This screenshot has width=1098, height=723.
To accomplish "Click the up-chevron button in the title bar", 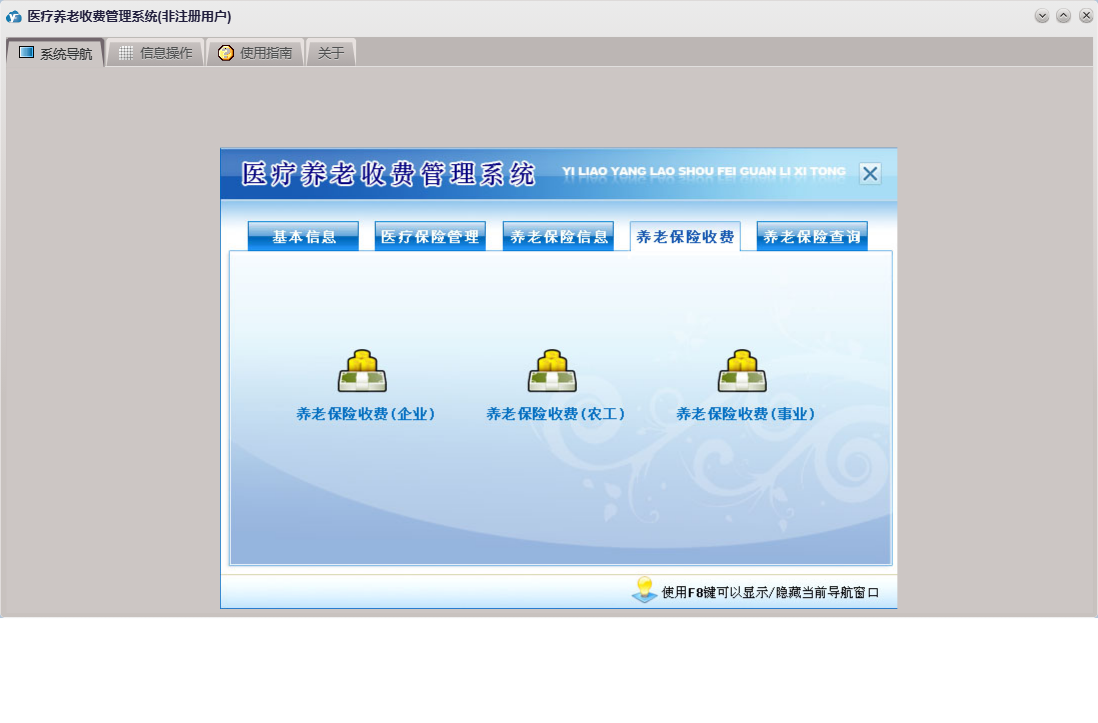I will [x=1063, y=15].
